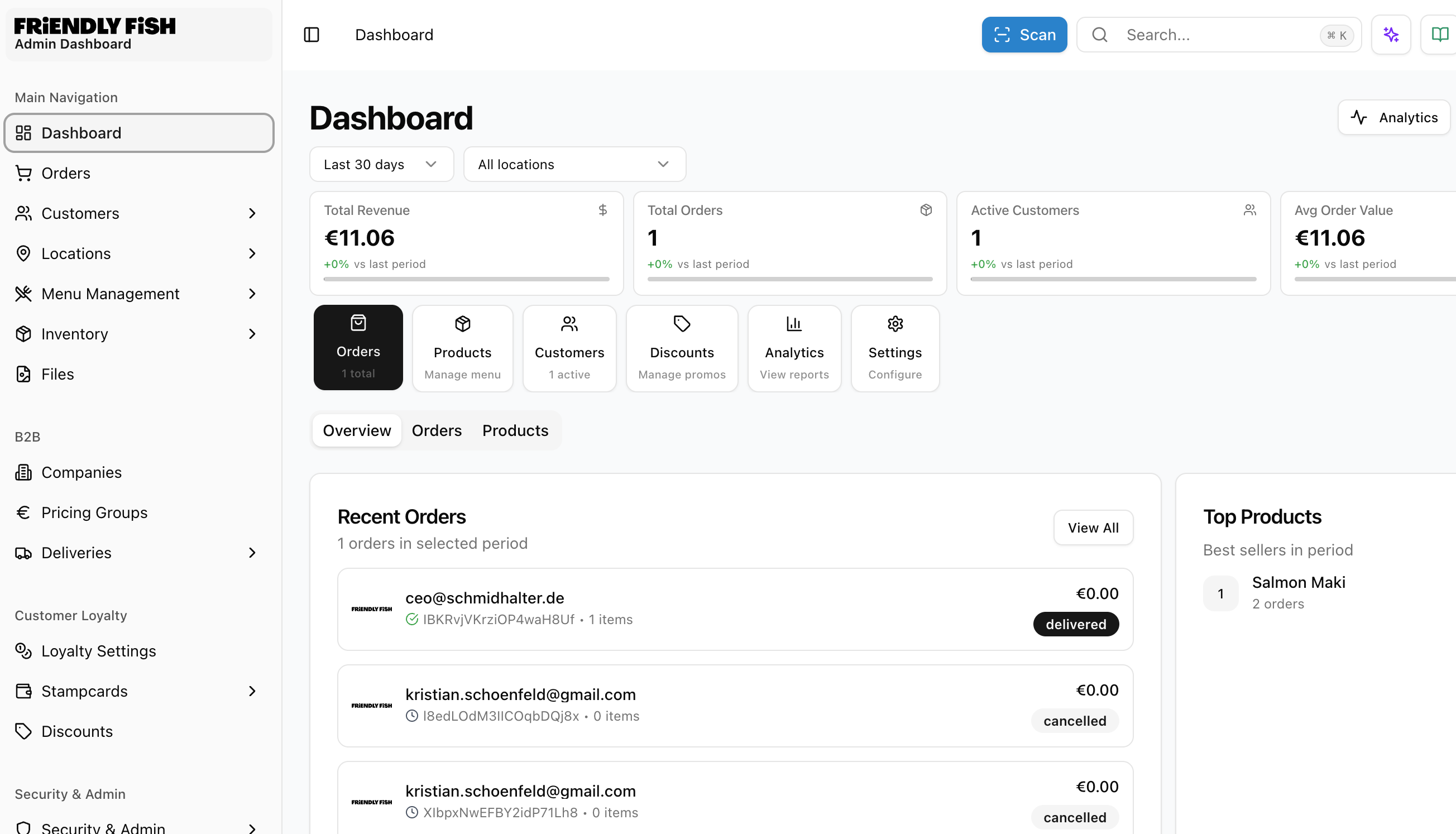Expand the Menu Management section
This screenshot has height=834, width=1456.
click(137, 294)
